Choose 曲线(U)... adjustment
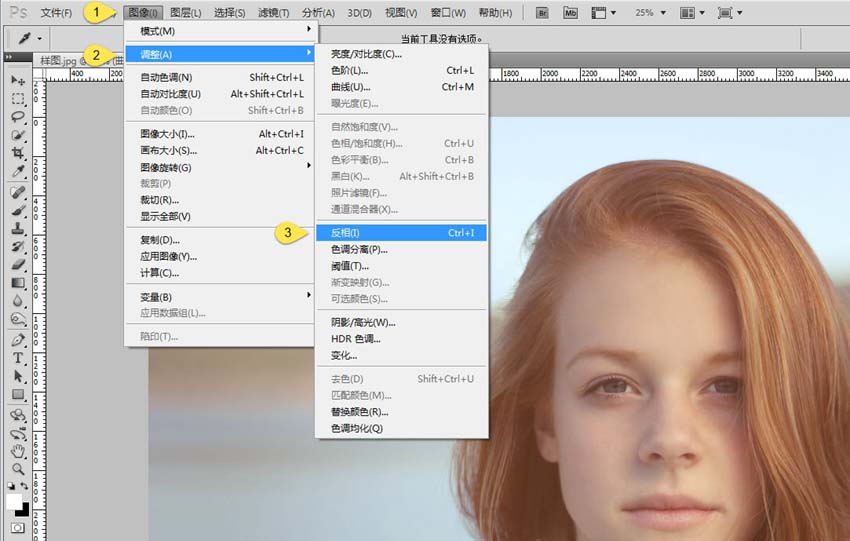850x541 pixels. click(402, 87)
